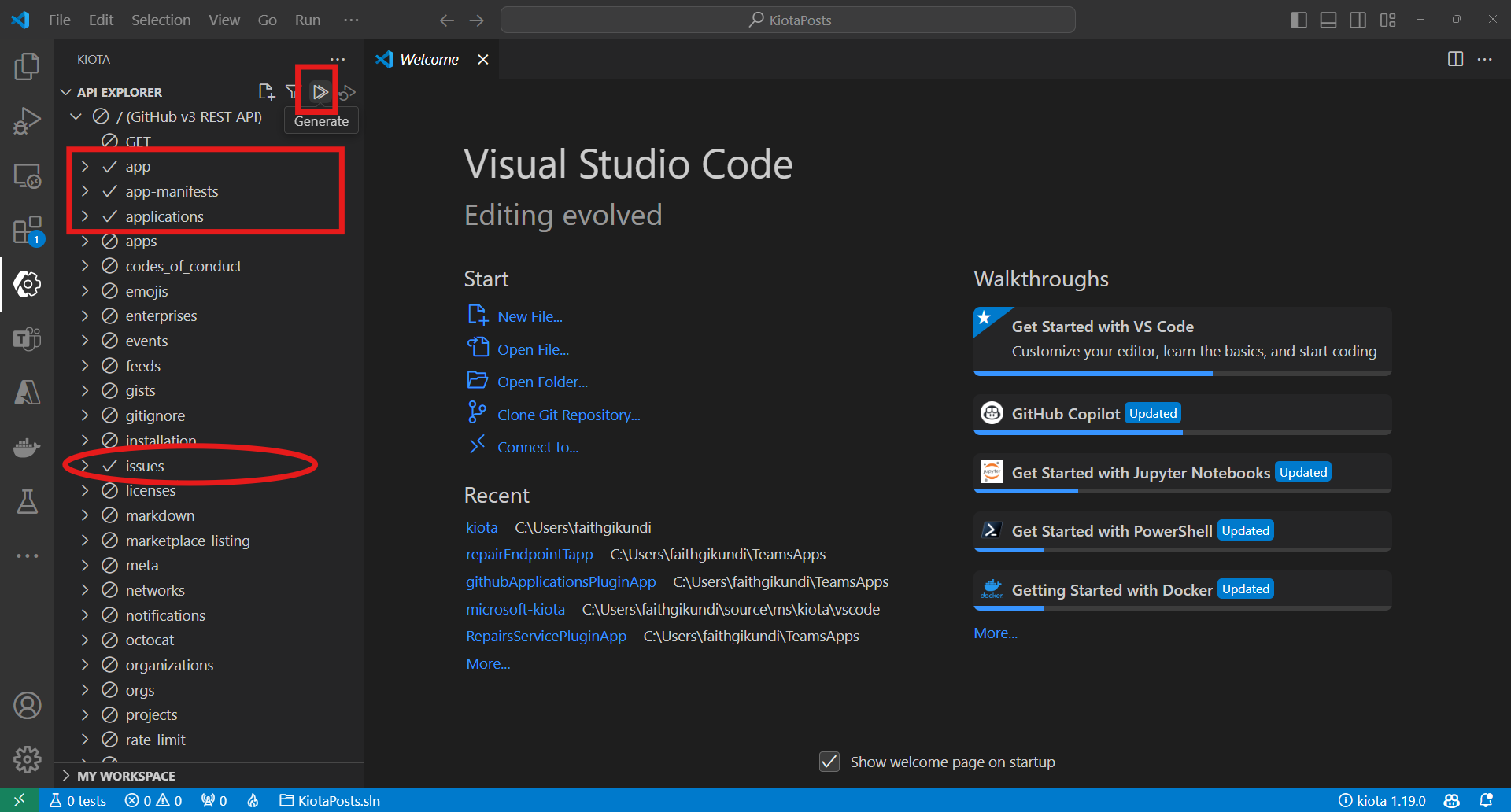Viewport: 1511px width, 812px height.
Task: Open the Manage gear icon
Action: point(27,759)
